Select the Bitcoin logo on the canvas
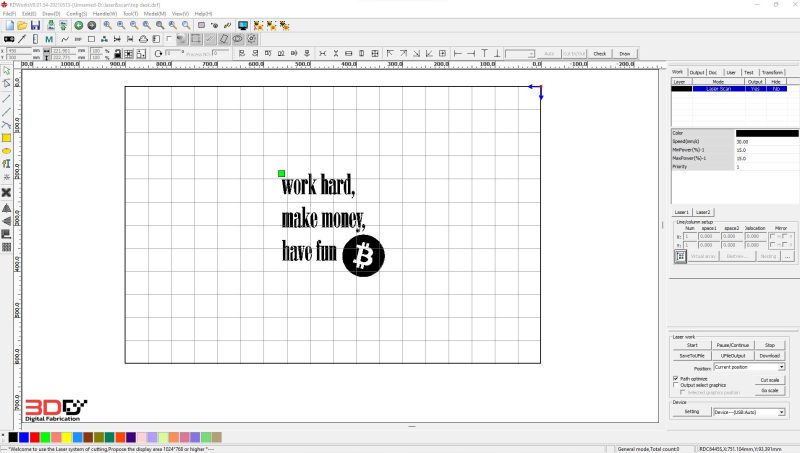Image resolution: width=800 pixels, height=453 pixels. pos(363,256)
